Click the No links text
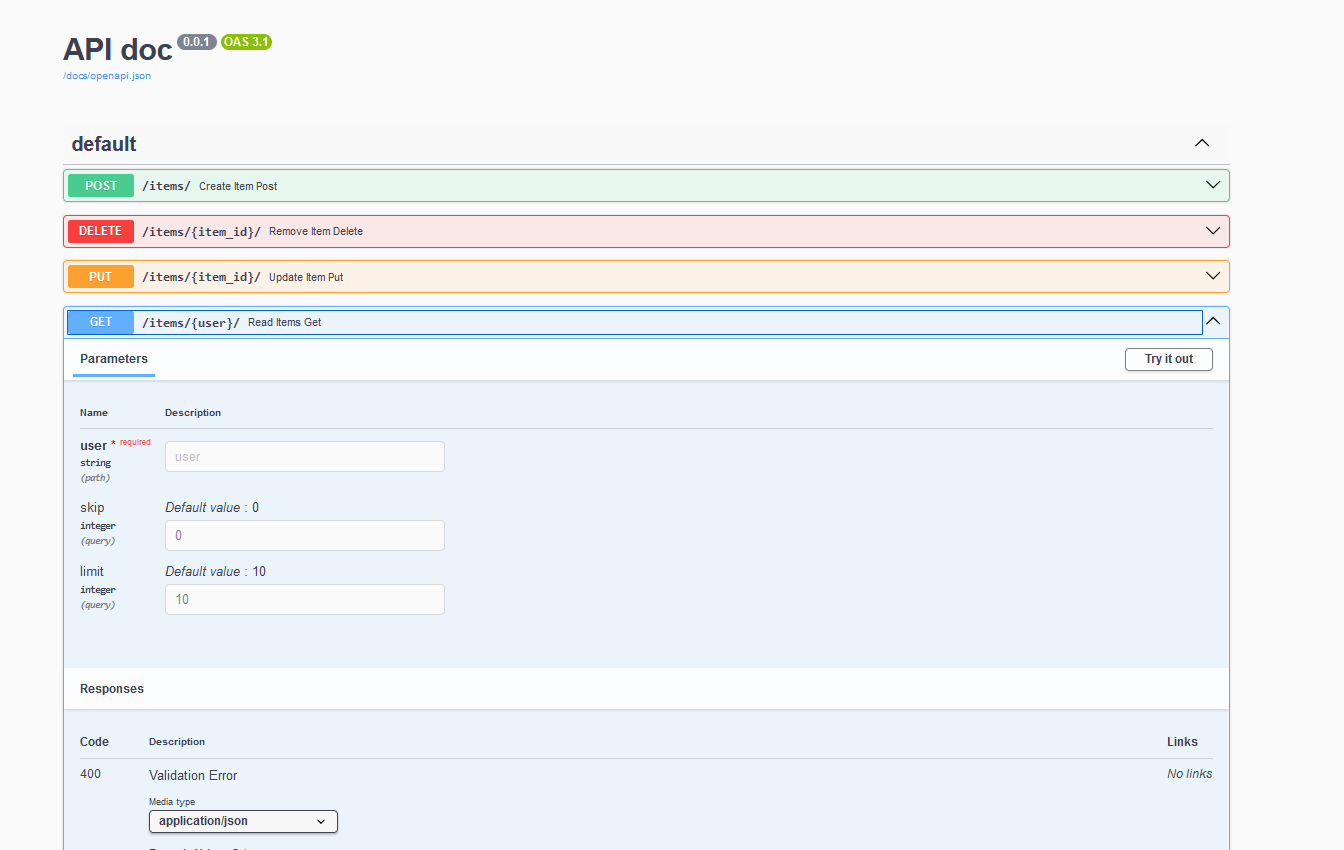This screenshot has height=850, width=1344. coord(1190,774)
